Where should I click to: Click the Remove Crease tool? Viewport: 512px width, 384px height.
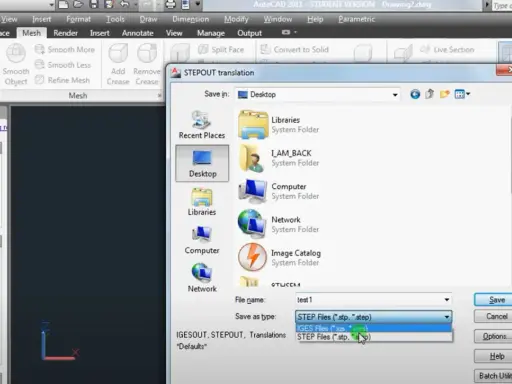pyautogui.click(x=147, y=64)
